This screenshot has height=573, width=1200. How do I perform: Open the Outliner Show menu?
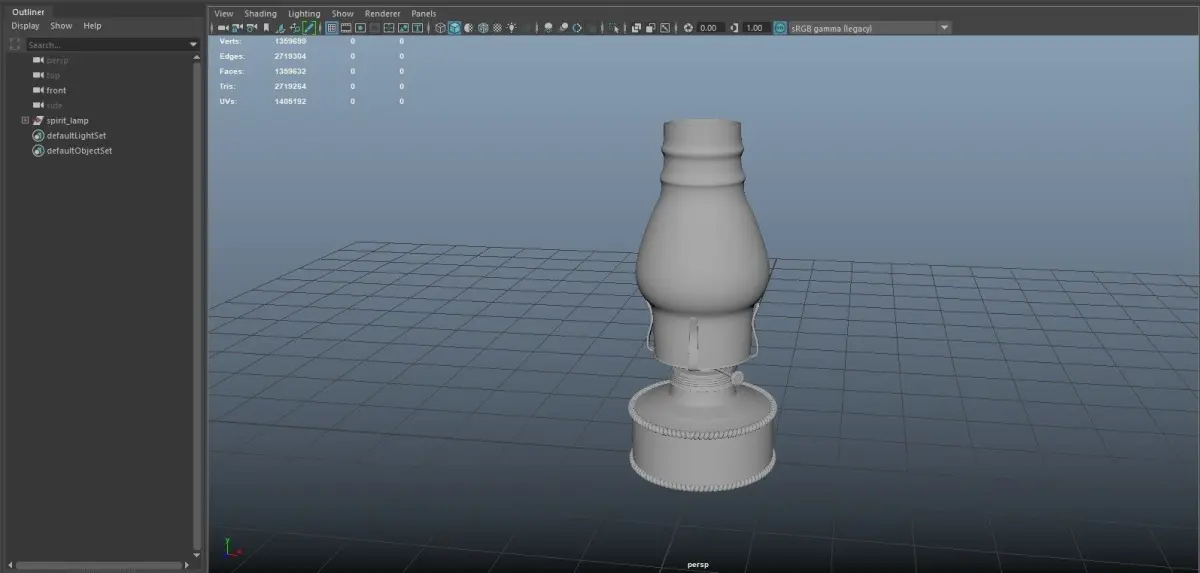tap(61, 26)
